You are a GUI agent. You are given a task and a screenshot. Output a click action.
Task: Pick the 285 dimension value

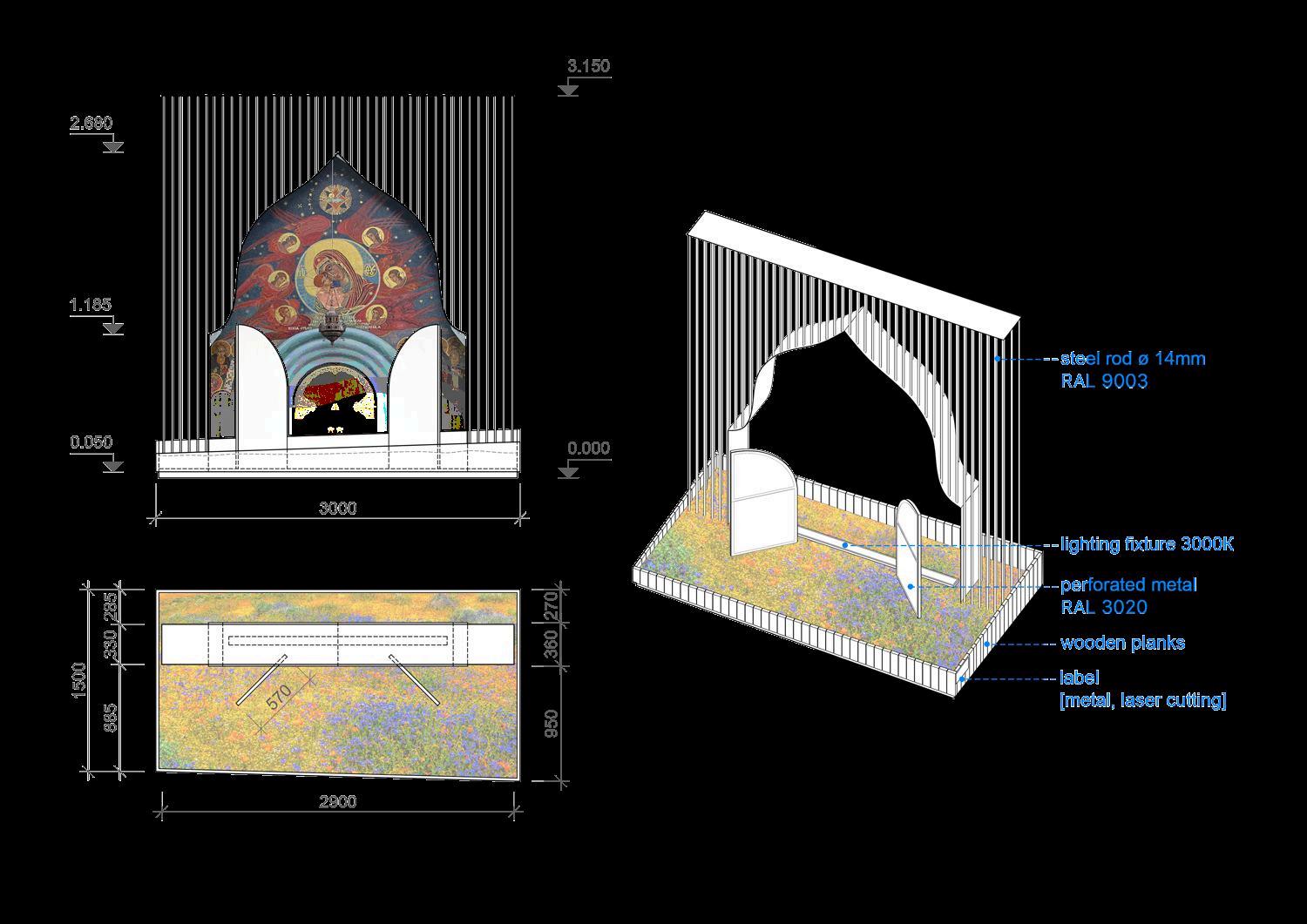[112, 606]
